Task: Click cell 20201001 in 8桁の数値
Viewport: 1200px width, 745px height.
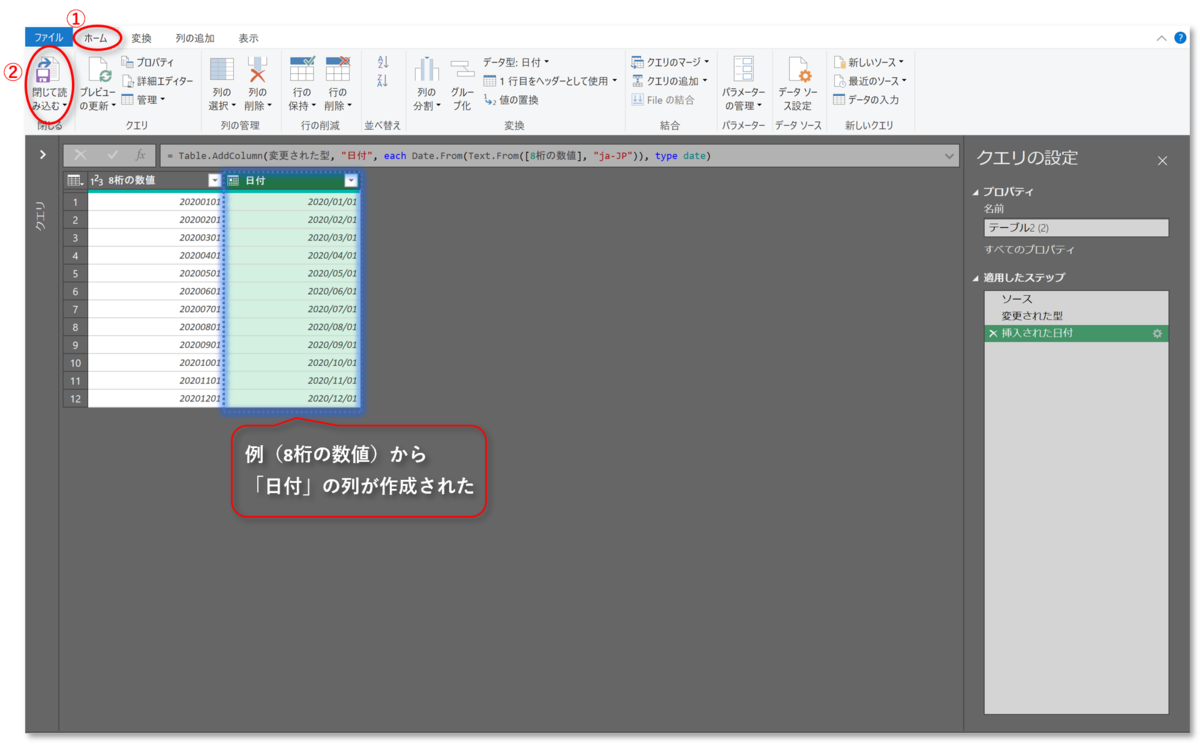Action: 156,362
